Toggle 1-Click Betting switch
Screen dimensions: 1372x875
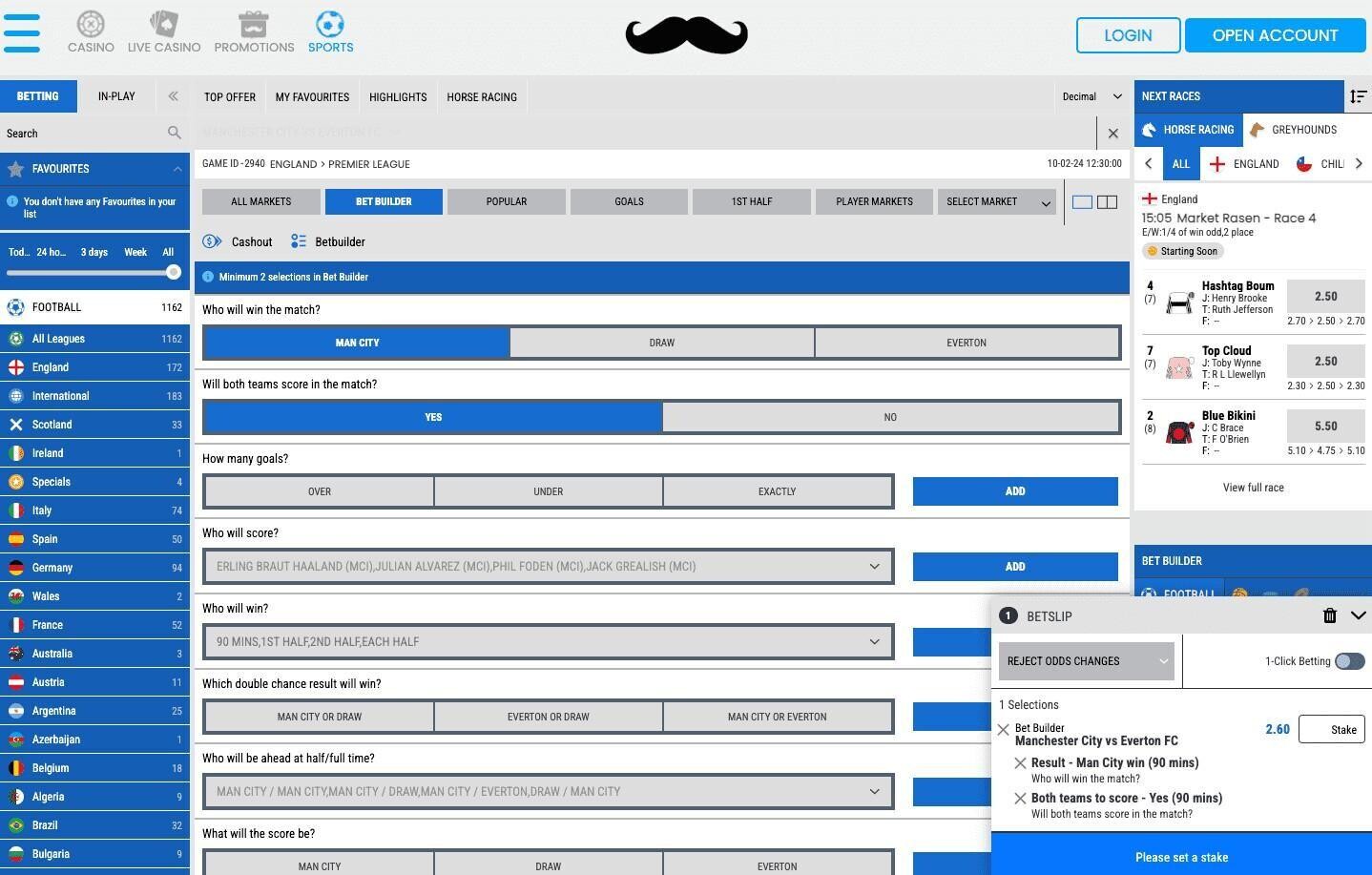tap(1349, 661)
